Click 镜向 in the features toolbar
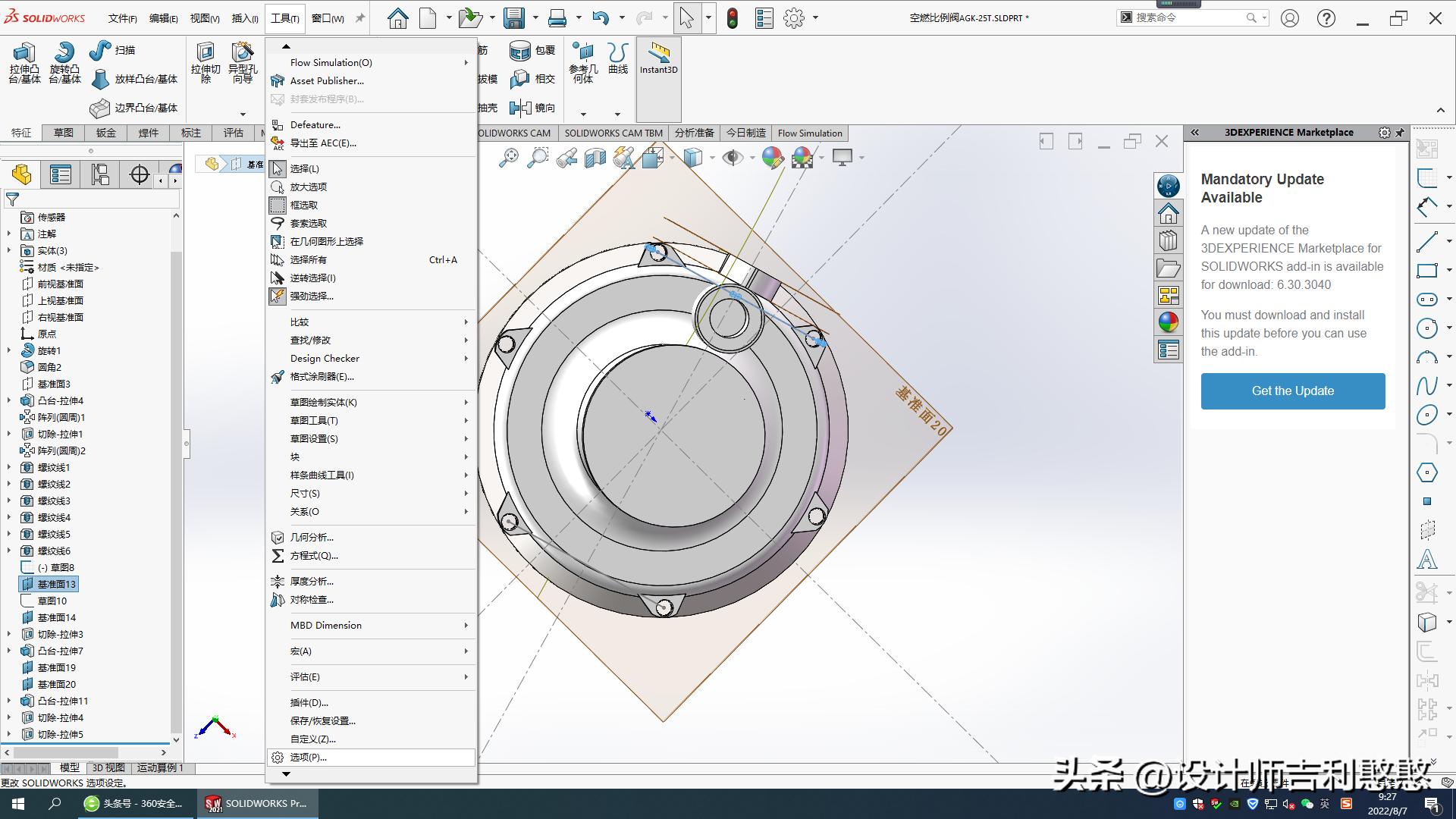 click(x=531, y=108)
